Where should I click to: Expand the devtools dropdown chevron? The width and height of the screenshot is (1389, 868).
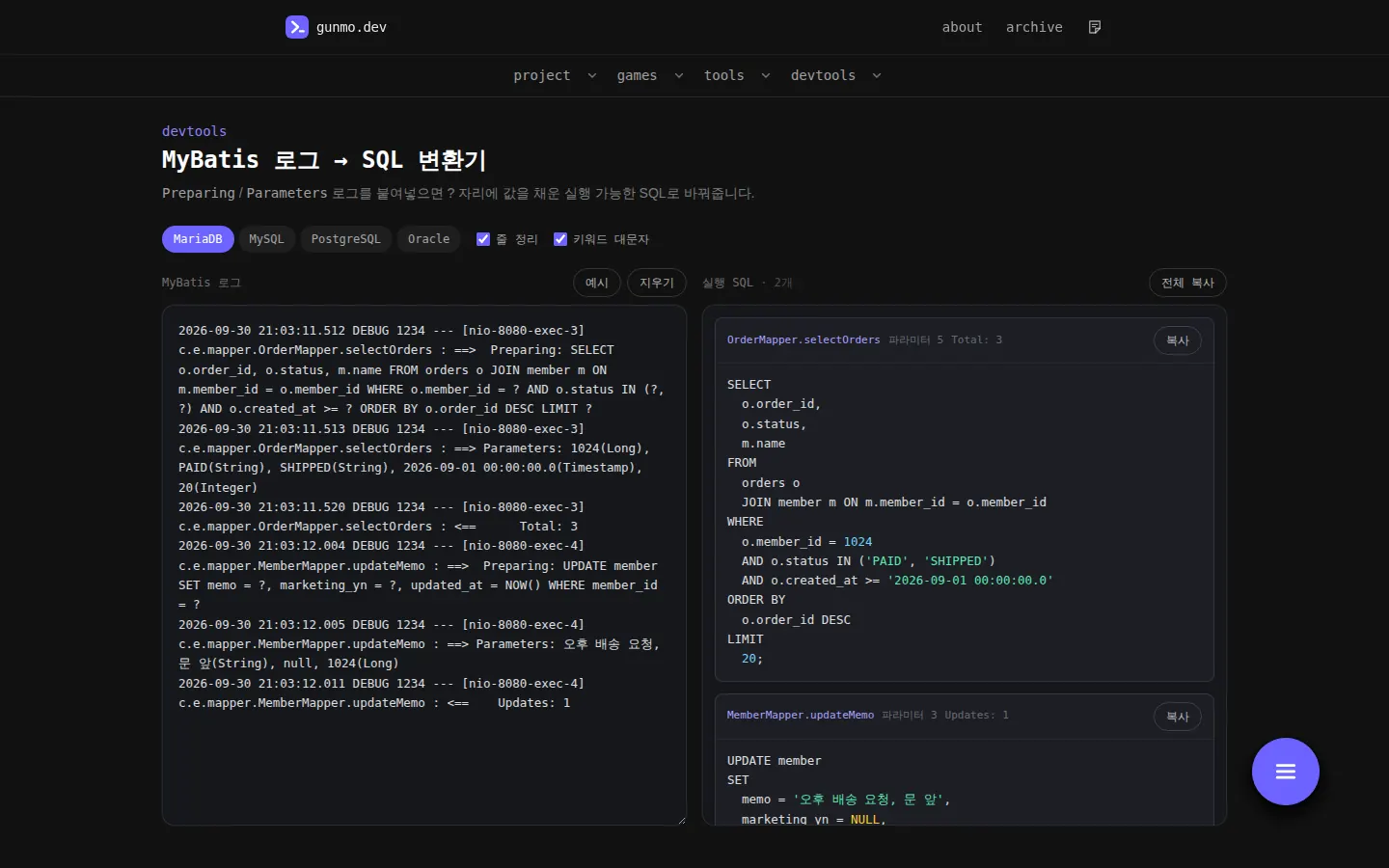pyautogui.click(x=876, y=75)
